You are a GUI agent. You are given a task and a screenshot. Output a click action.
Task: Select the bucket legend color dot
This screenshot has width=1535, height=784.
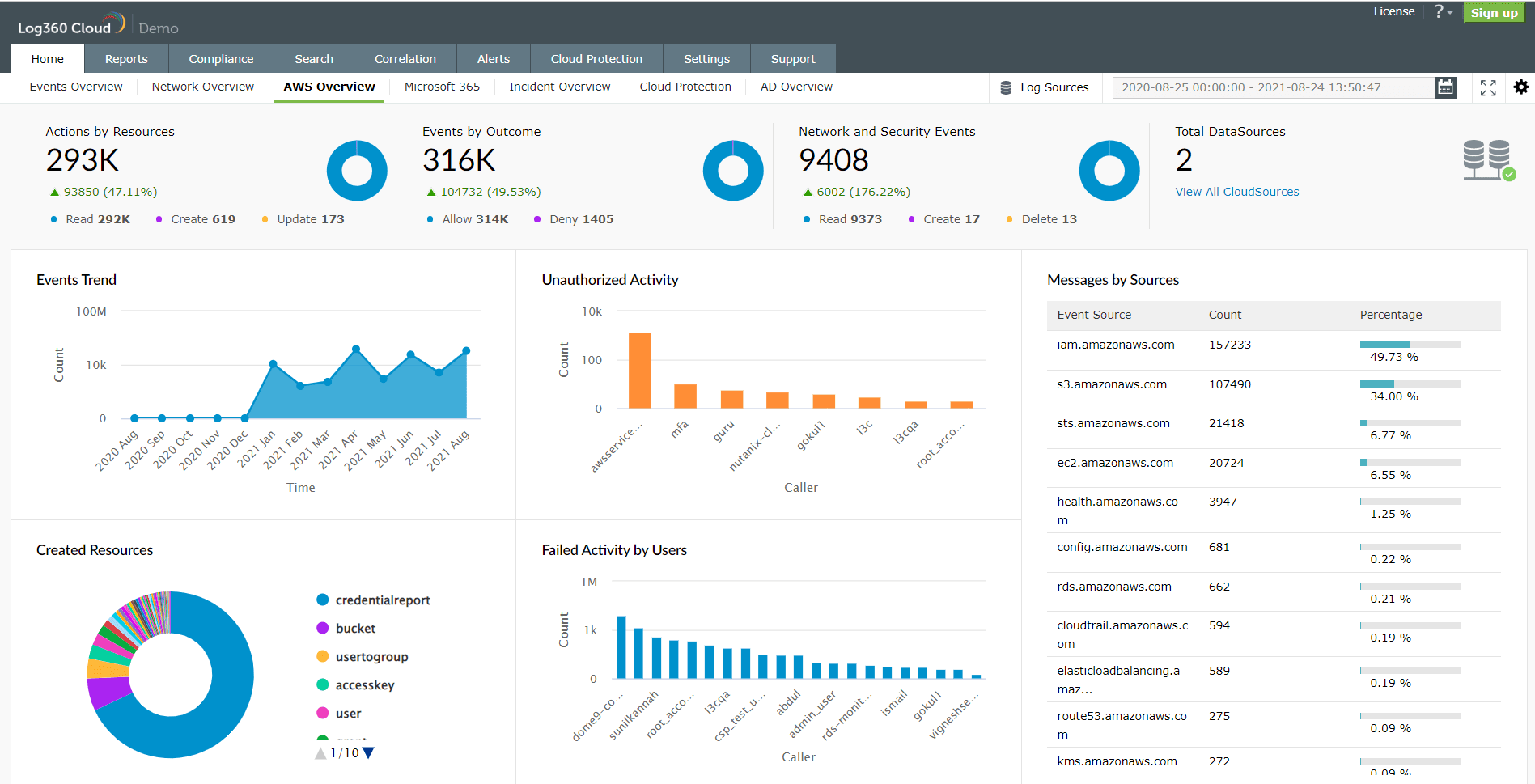coord(323,628)
